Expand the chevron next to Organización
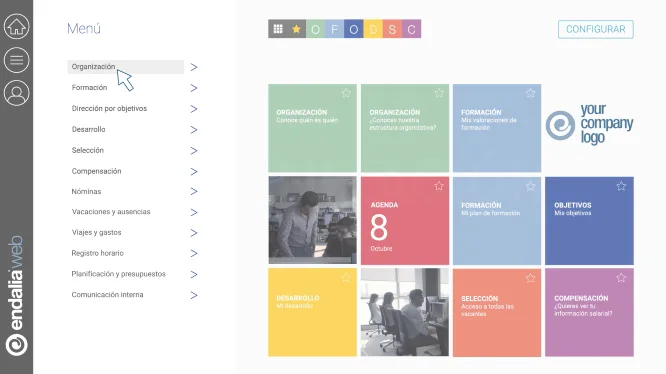 [x=194, y=67]
